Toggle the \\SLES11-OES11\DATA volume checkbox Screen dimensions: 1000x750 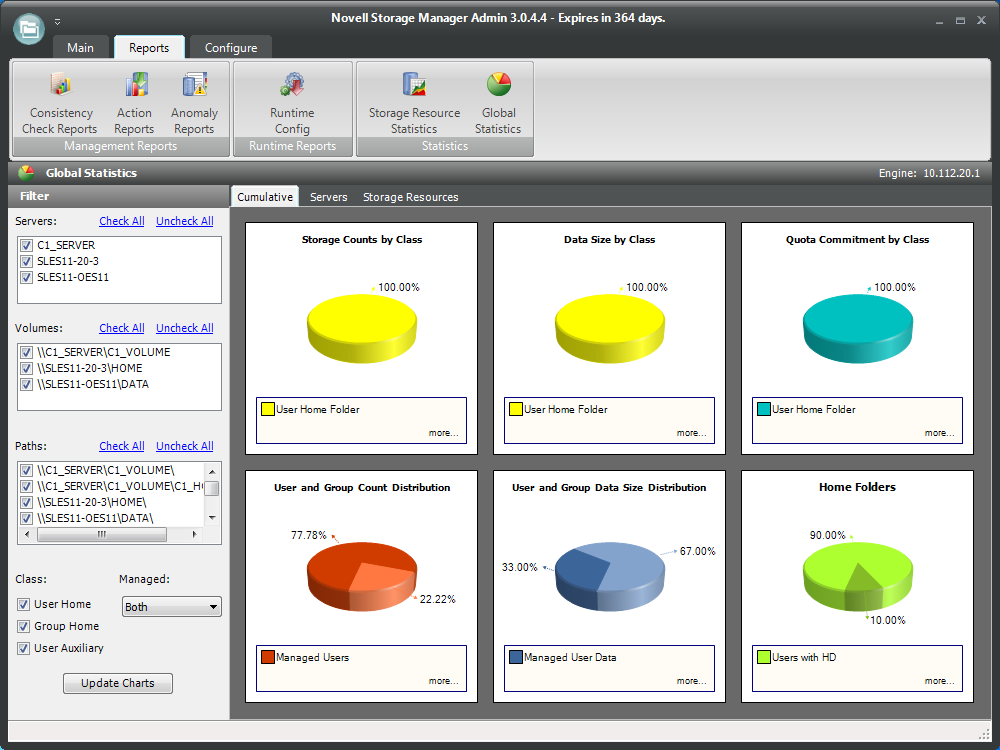(26, 384)
